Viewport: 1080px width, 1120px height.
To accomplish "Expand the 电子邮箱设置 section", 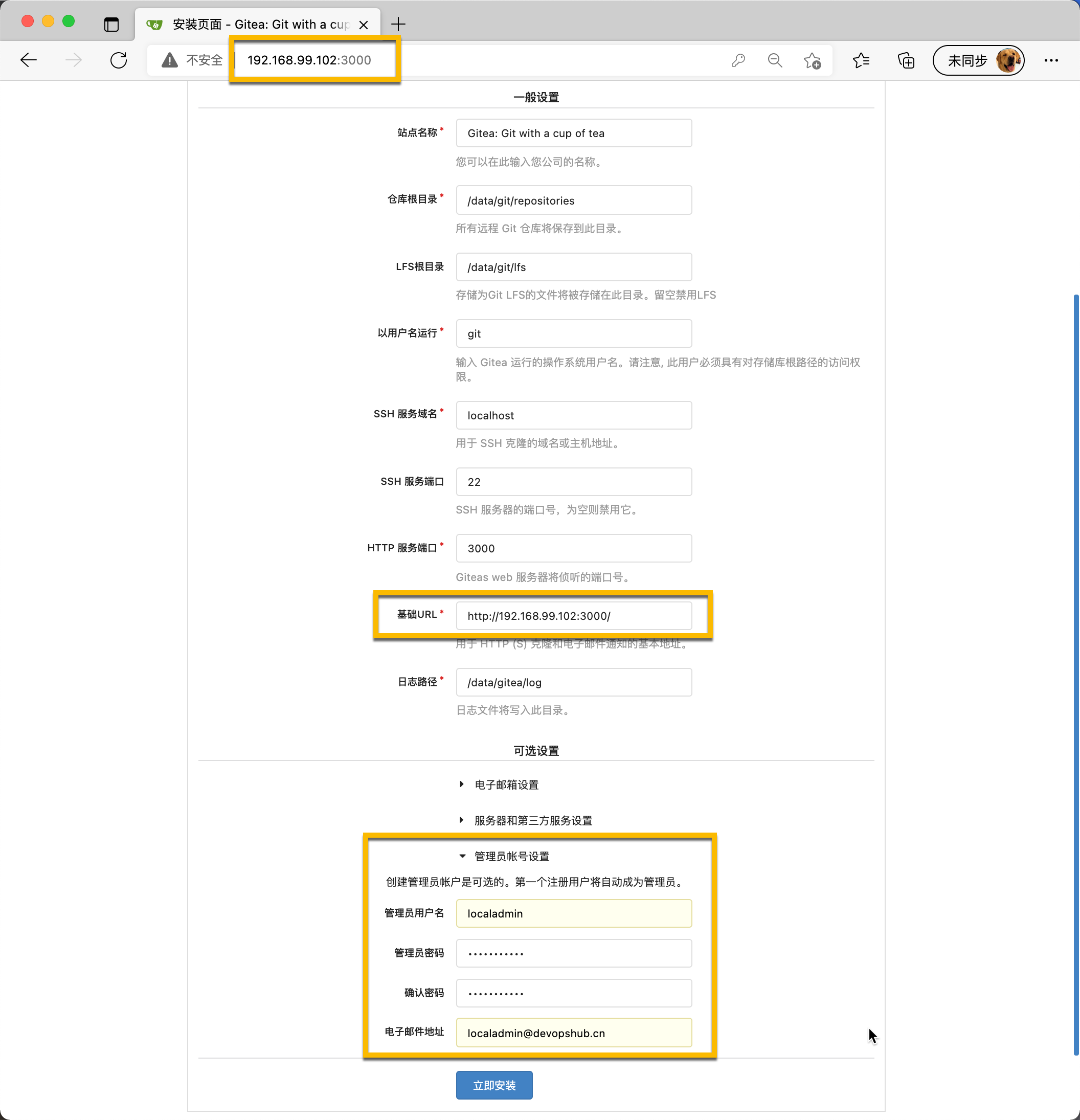I will coord(506,785).
